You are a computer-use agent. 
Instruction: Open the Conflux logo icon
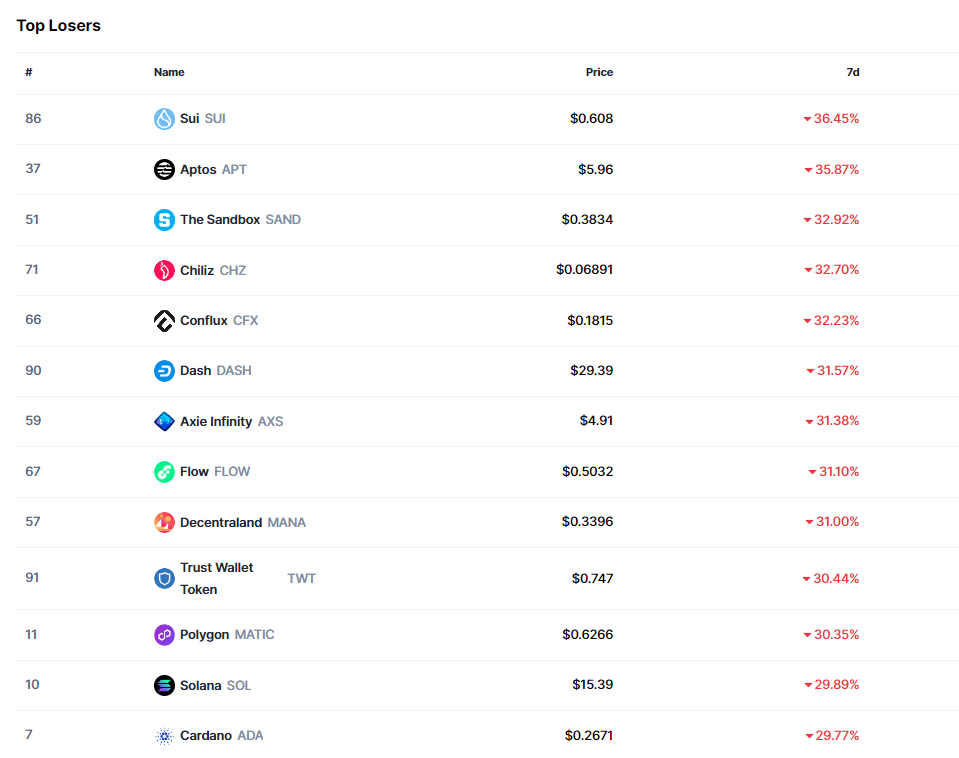click(164, 321)
